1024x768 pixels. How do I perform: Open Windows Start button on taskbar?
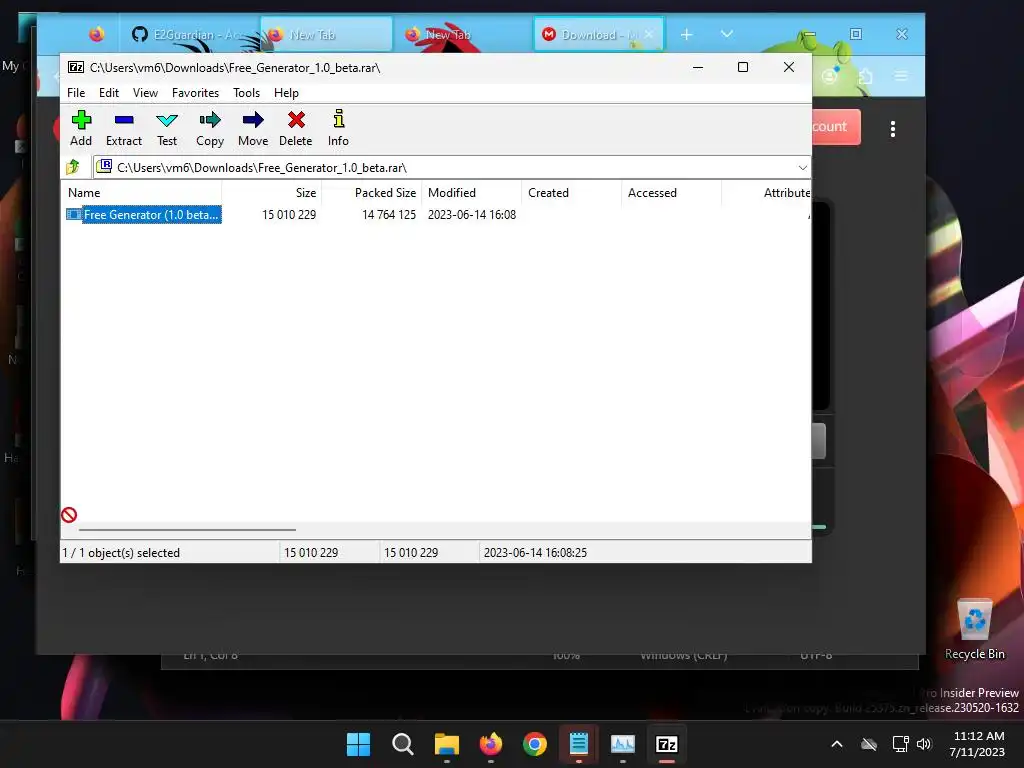(359, 744)
